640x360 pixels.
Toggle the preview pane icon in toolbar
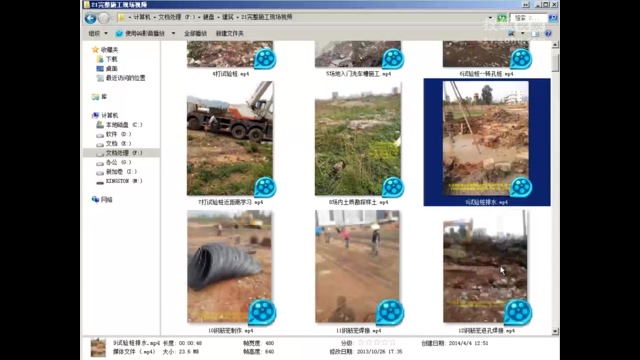pos(536,33)
